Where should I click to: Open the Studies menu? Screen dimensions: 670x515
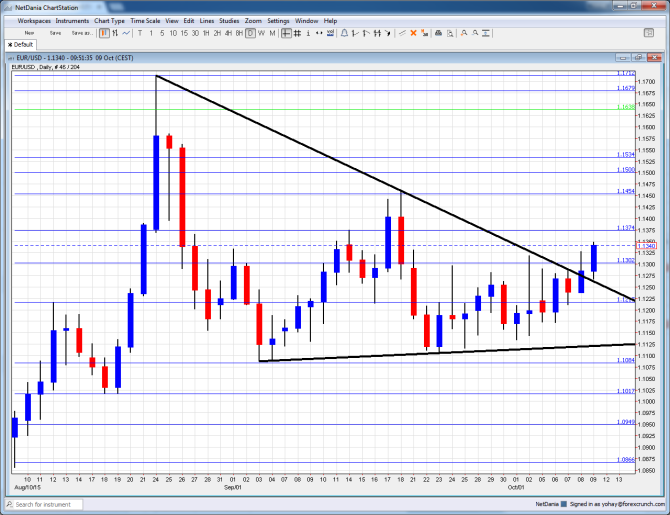pyautogui.click(x=229, y=21)
